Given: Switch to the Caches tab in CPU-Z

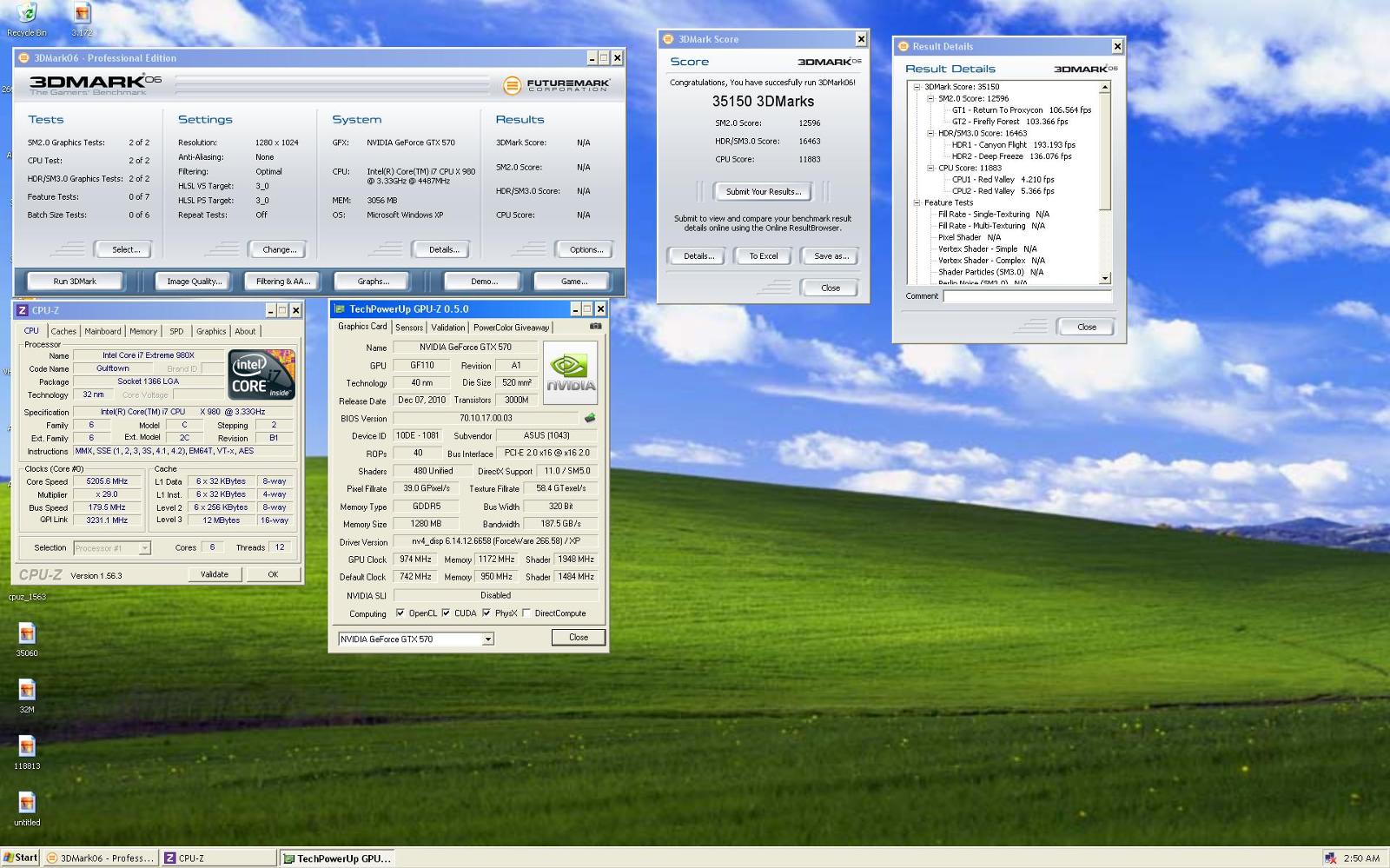Looking at the screenshot, I should tap(63, 331).
